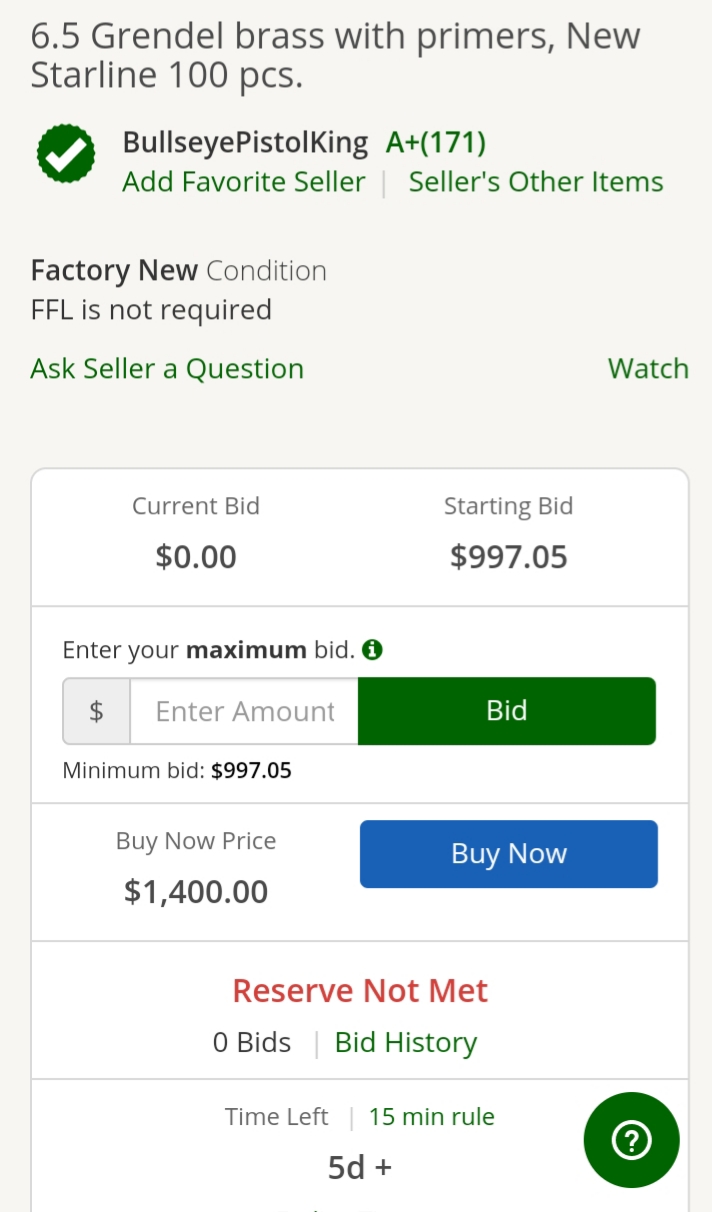712x1212 pixels.
Task: Click the dollar sign field prefix
Action: point(97,711)
